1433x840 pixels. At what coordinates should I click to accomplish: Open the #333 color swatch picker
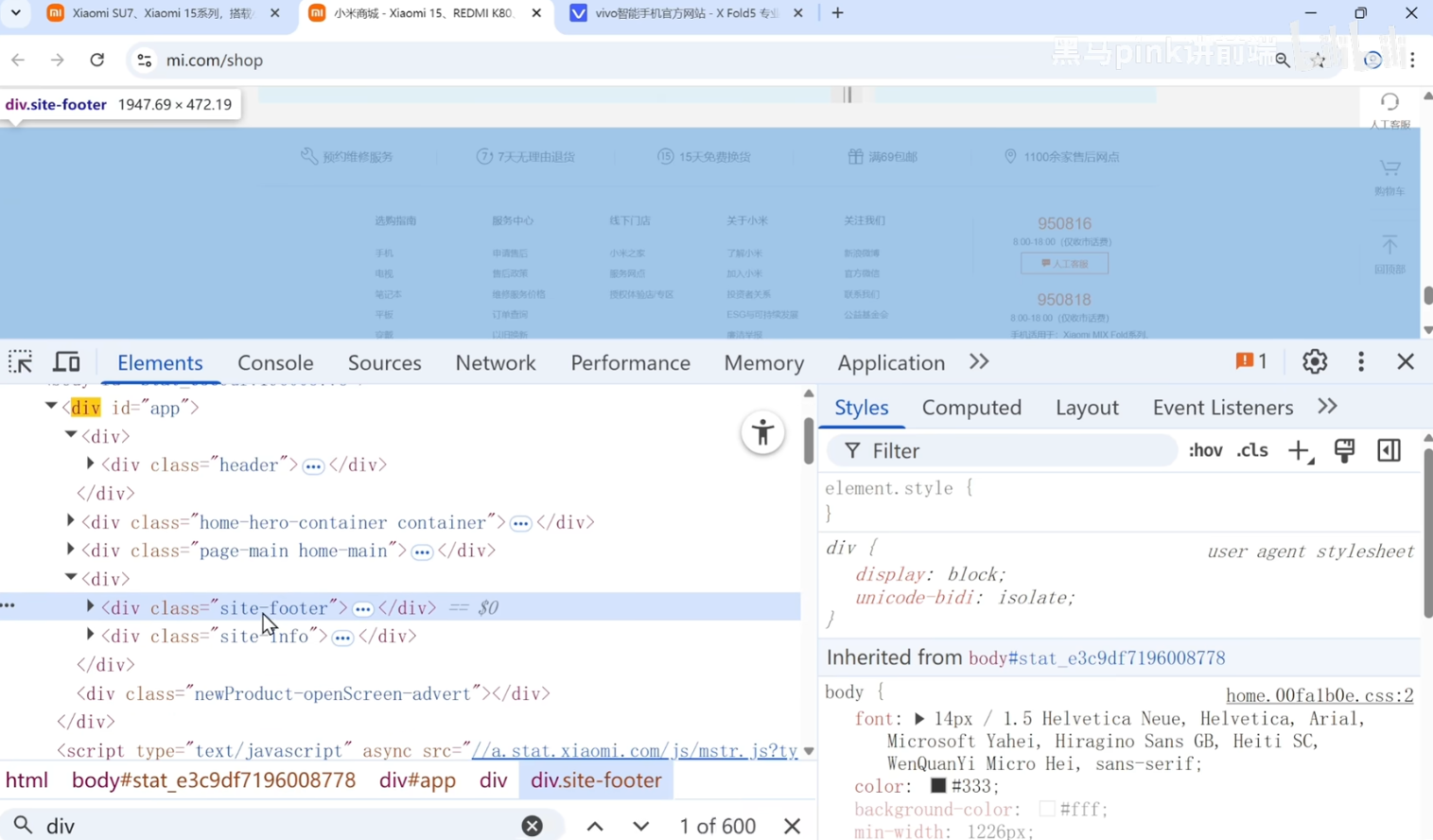click(938, 786)
